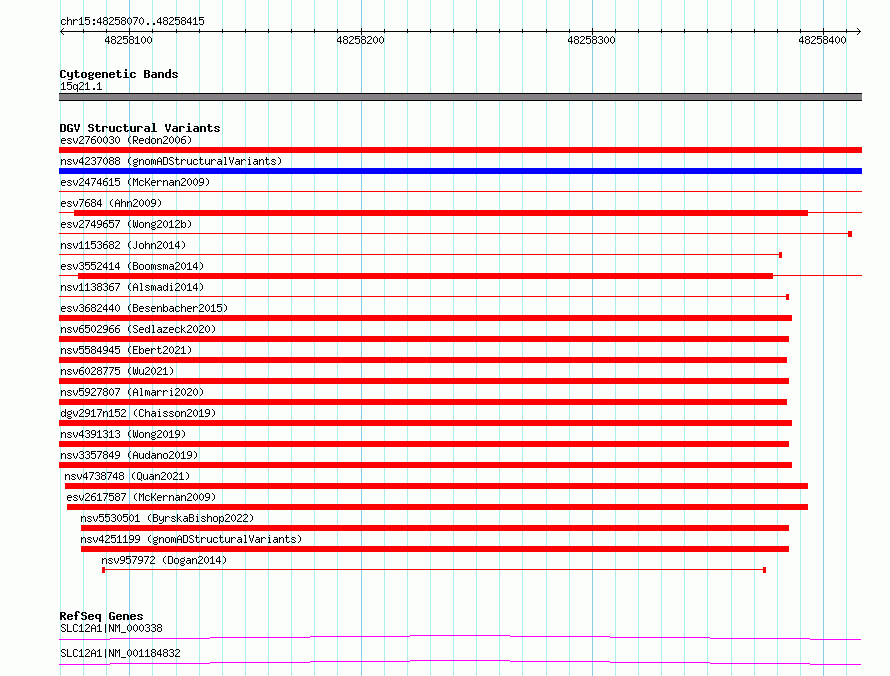Select nsv4391313 (Wong2019) label

click(123, 434)
